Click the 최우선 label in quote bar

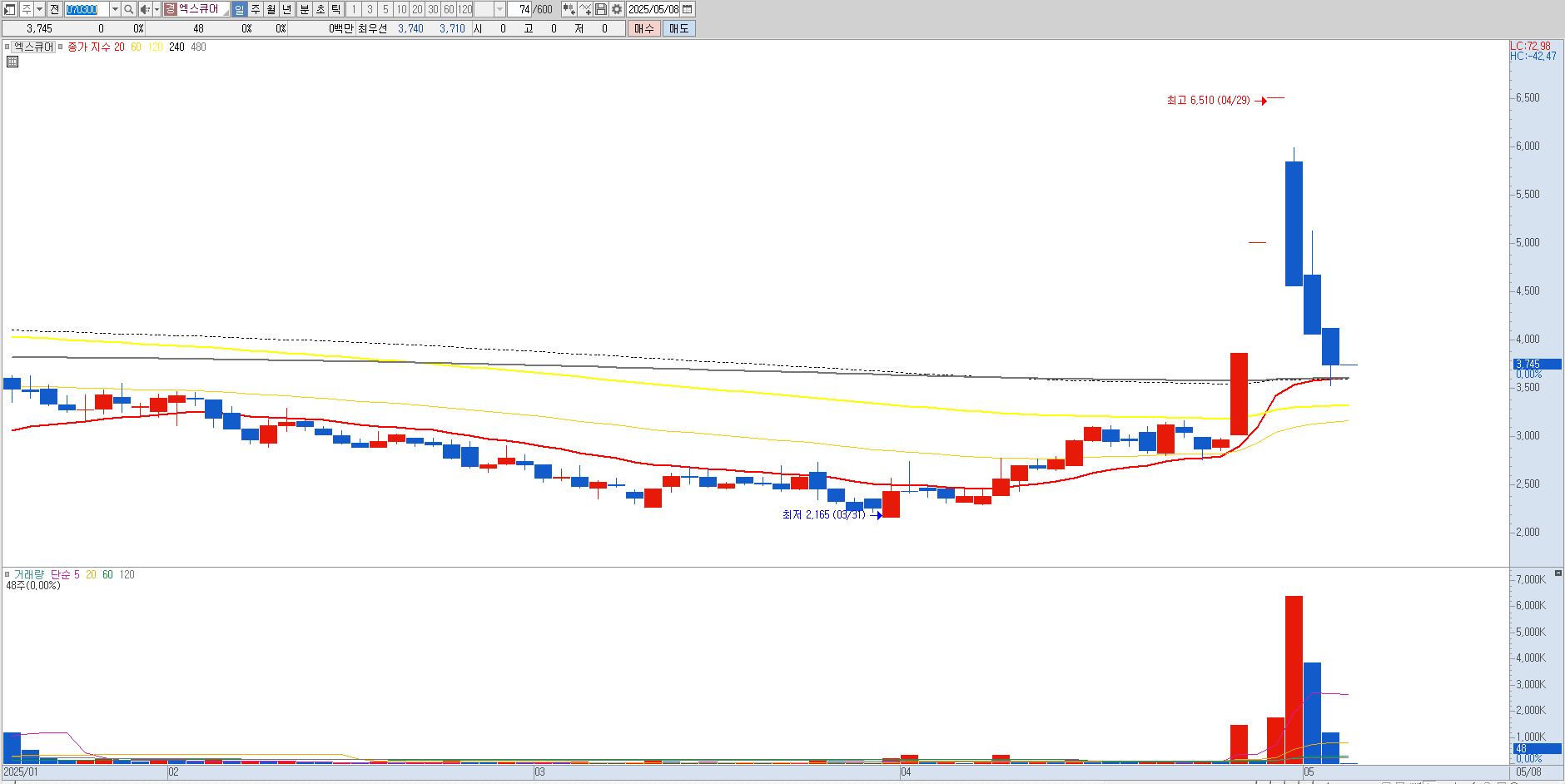click(372, 28)
